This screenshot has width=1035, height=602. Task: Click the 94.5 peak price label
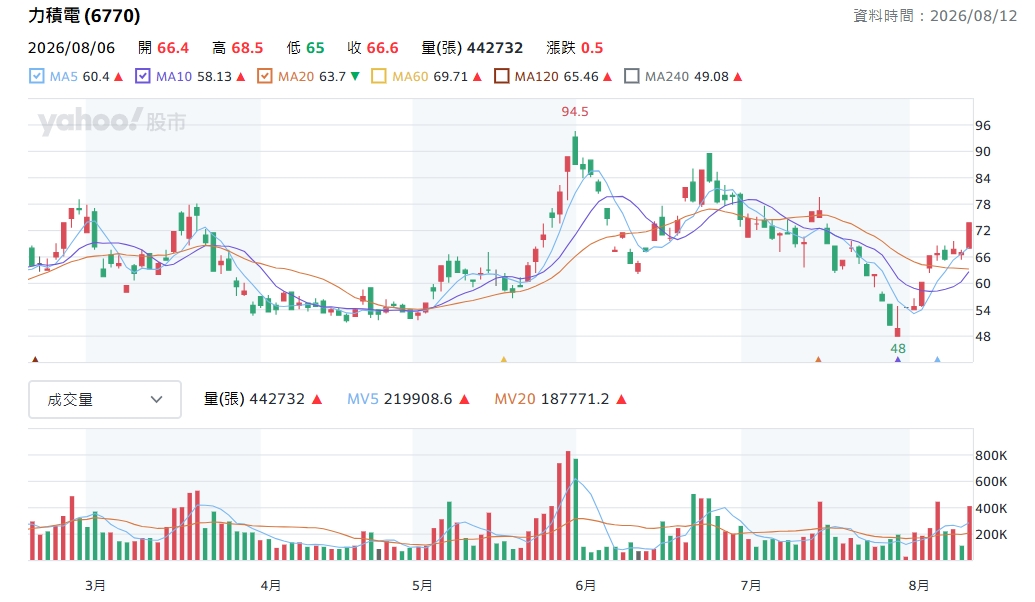coord(575,112)
